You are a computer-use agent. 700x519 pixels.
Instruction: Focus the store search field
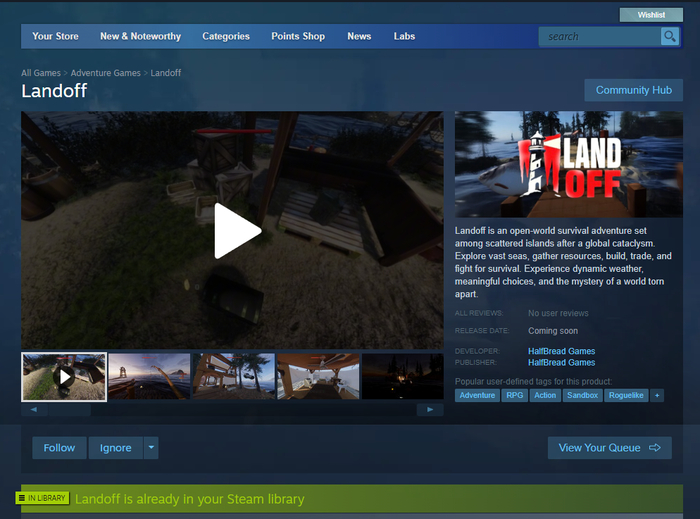coord(600,36)
